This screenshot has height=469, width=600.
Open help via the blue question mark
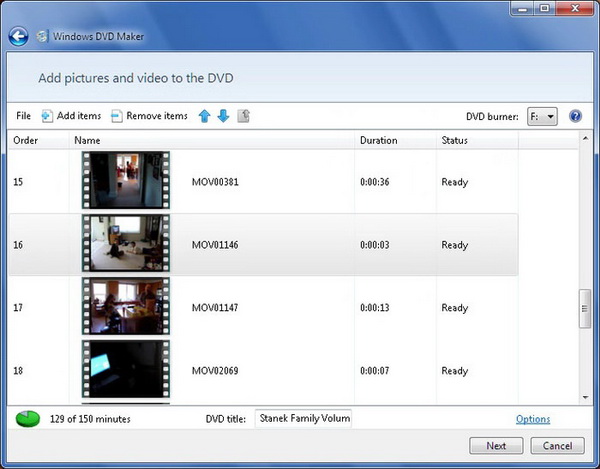pos(576,116)
